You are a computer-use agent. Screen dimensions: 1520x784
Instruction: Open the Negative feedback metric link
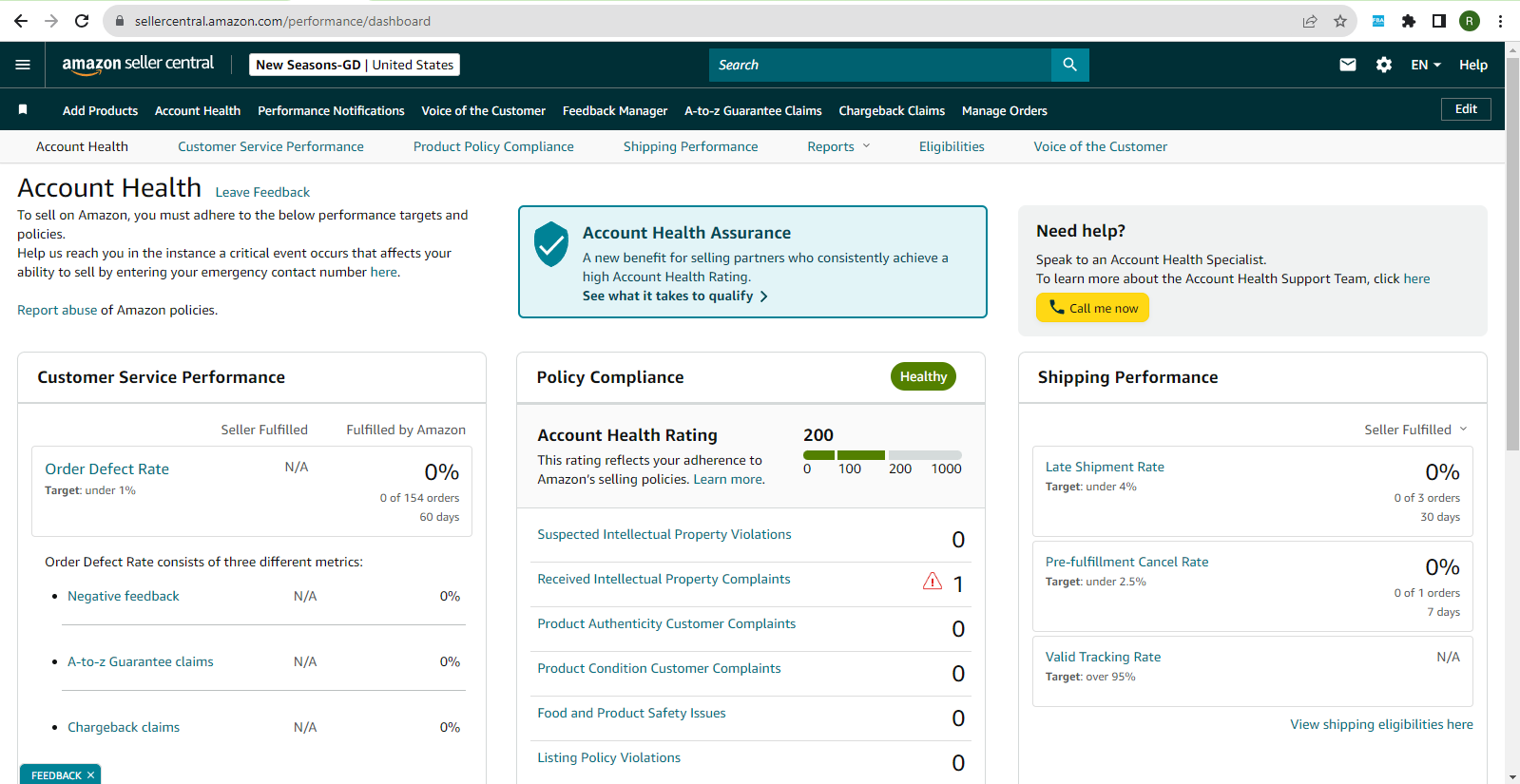pyautogui.click(x=124, y=596)
